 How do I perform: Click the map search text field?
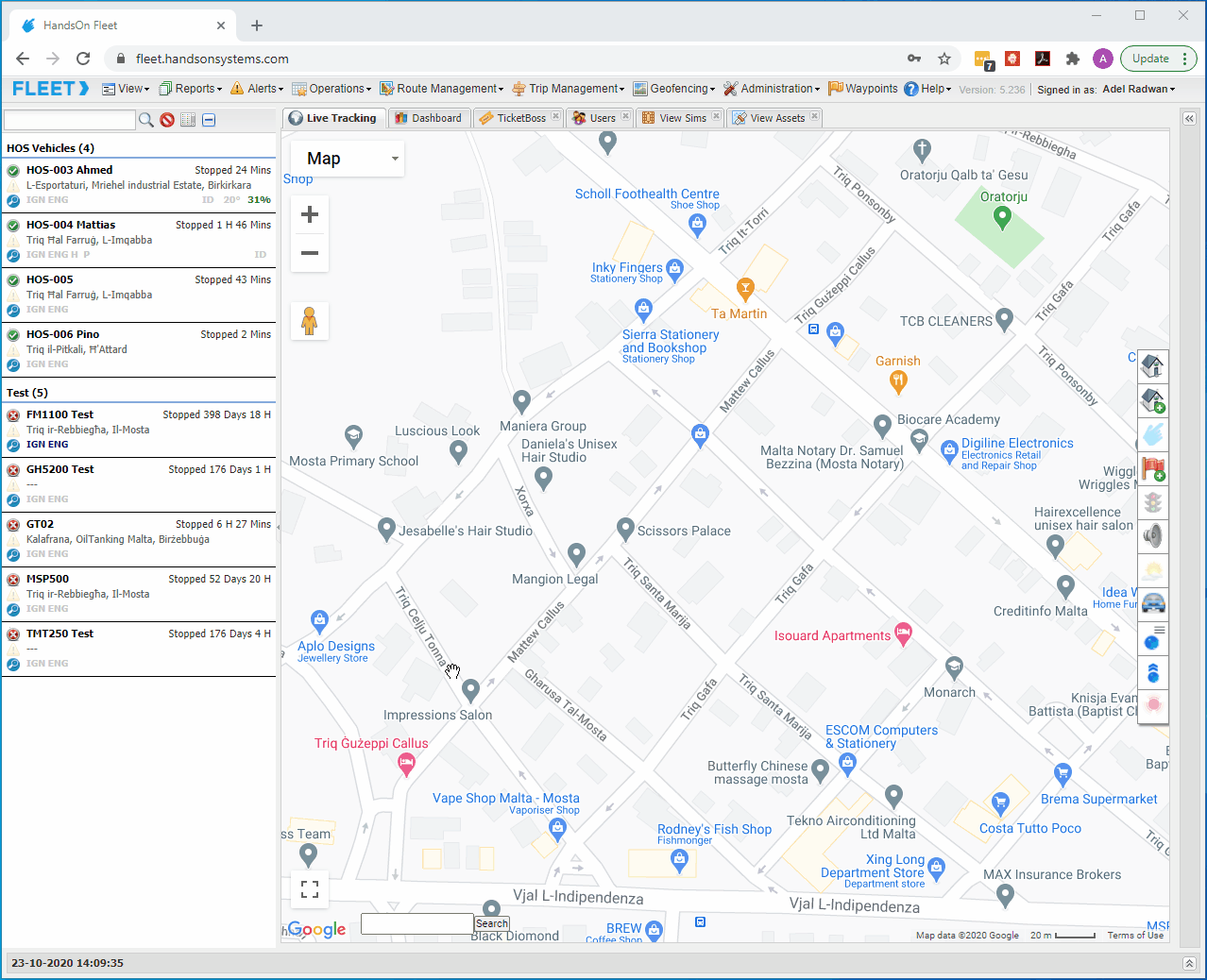click(x=417, y=924)
